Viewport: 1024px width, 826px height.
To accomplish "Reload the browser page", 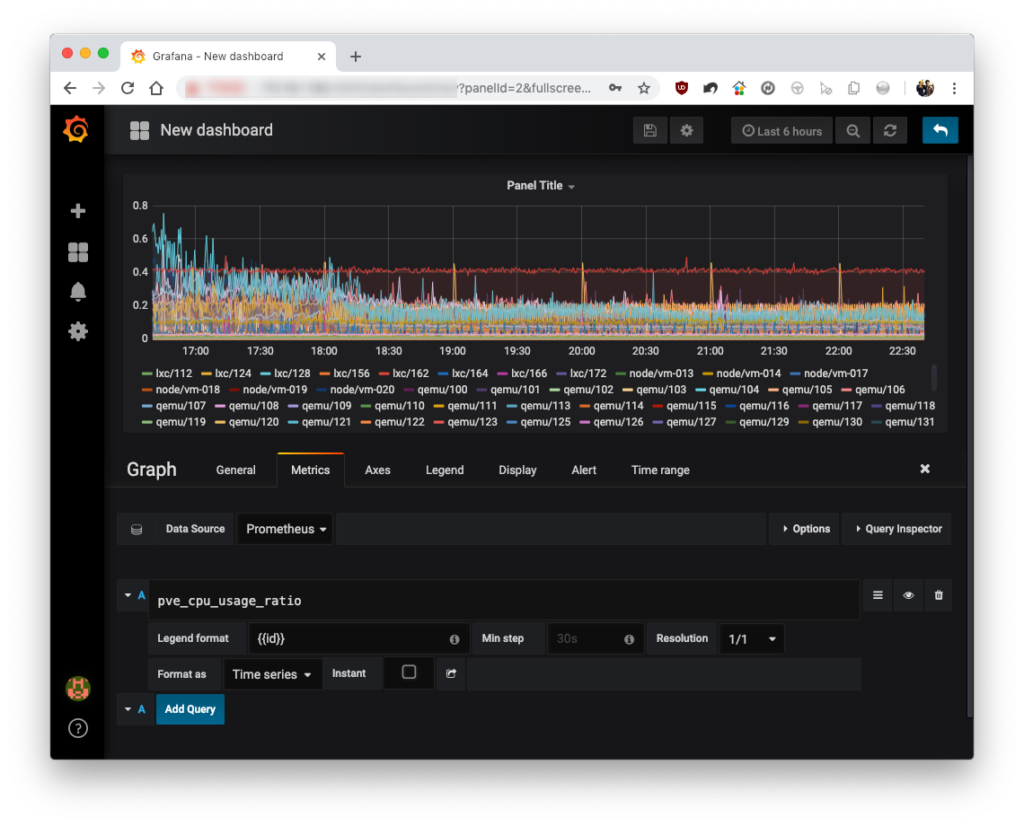I will 127,88.
